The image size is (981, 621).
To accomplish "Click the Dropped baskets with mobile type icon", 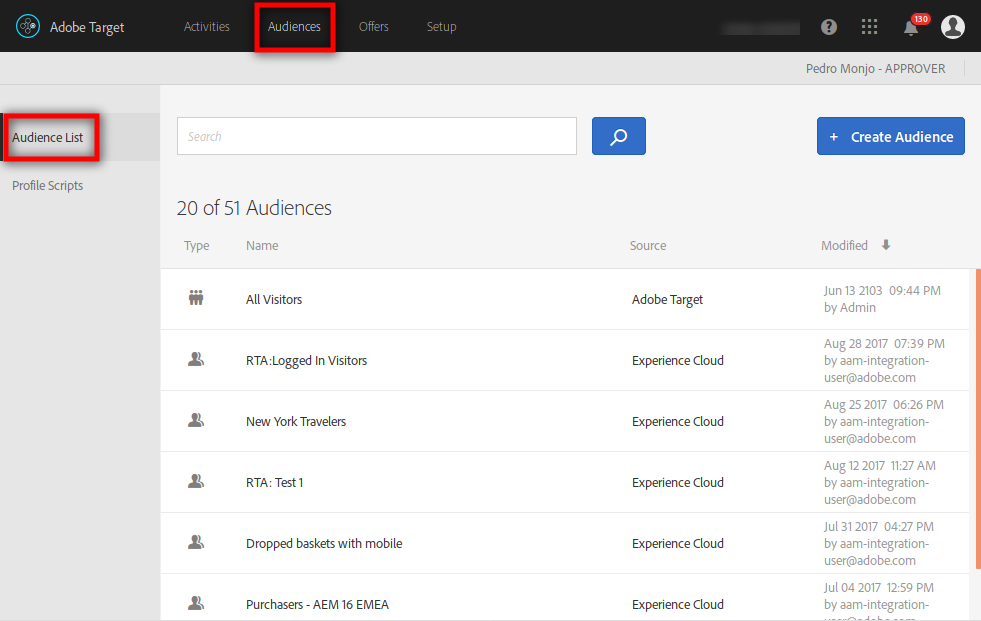I will [196, 542].
